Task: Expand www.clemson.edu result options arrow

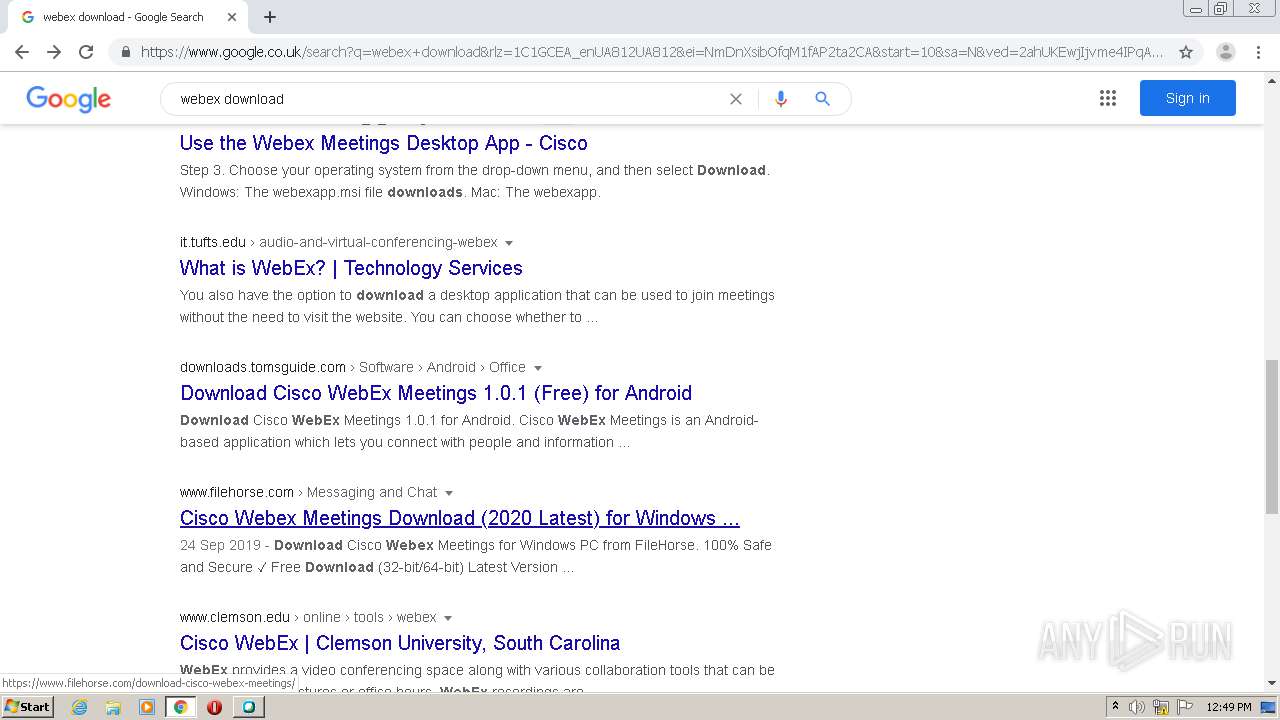Action: click(x=448, y=618)
